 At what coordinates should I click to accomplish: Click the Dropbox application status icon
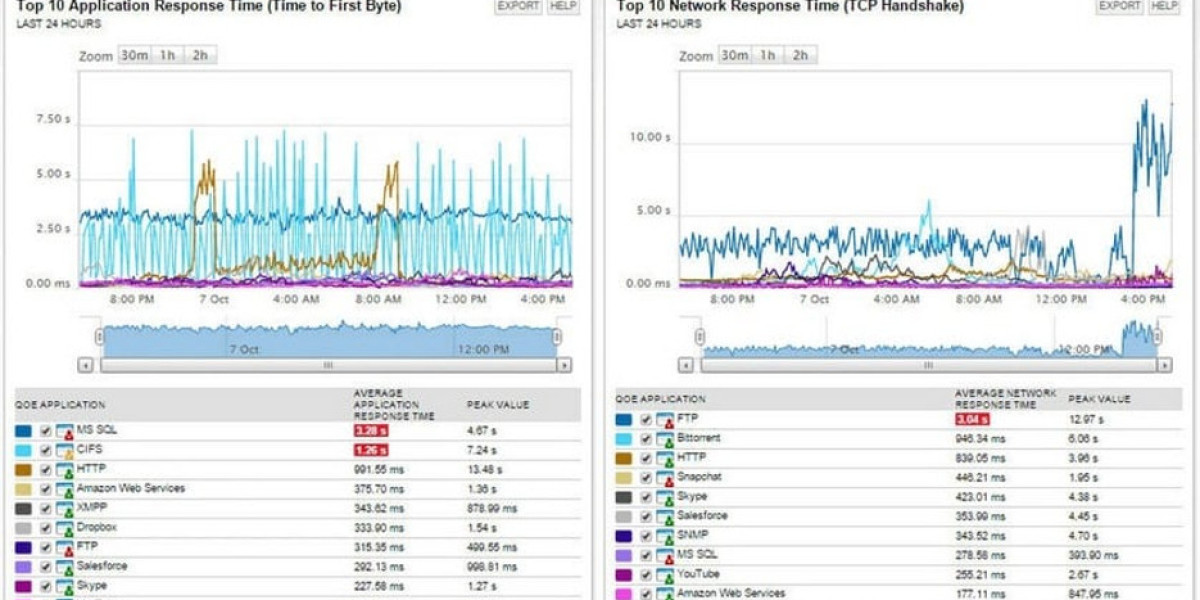click(65, 528)
